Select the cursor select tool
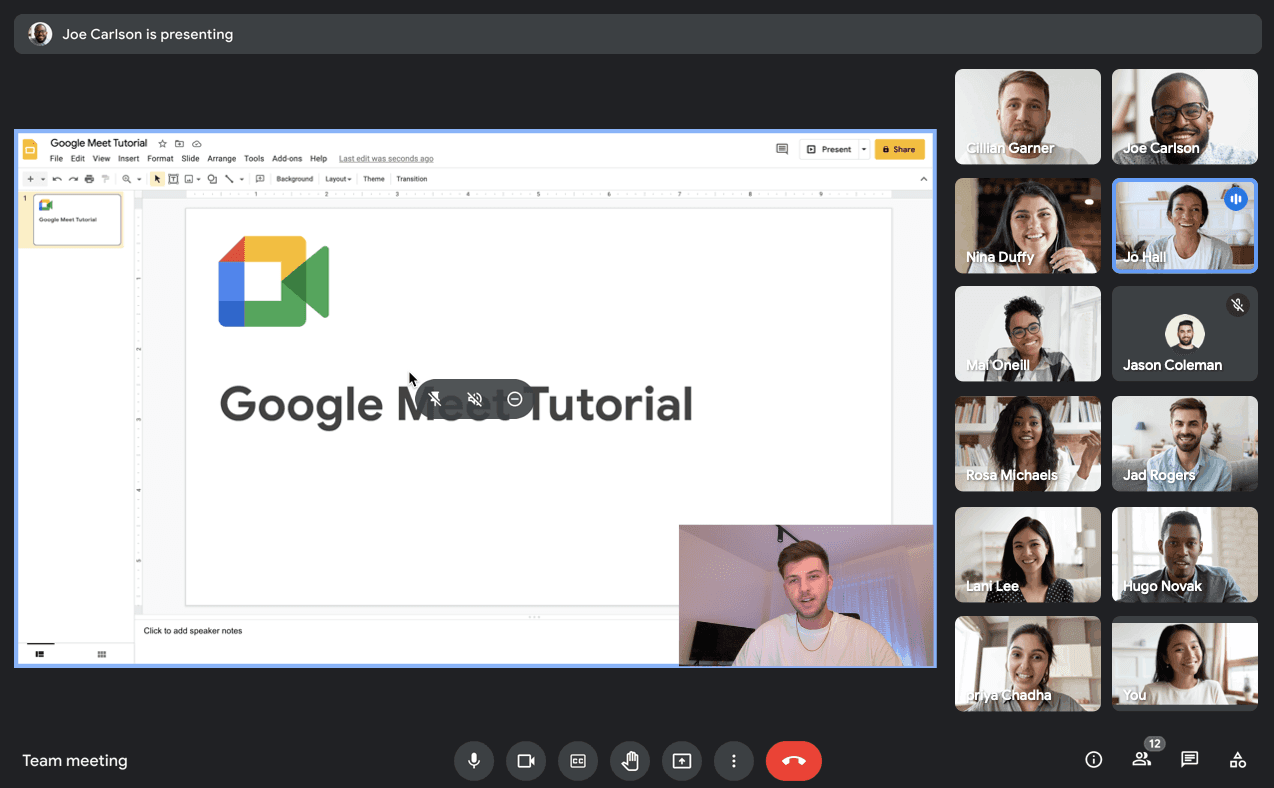Image resolution: width=1274 pixels, height=788 pixels. (157, 179)
